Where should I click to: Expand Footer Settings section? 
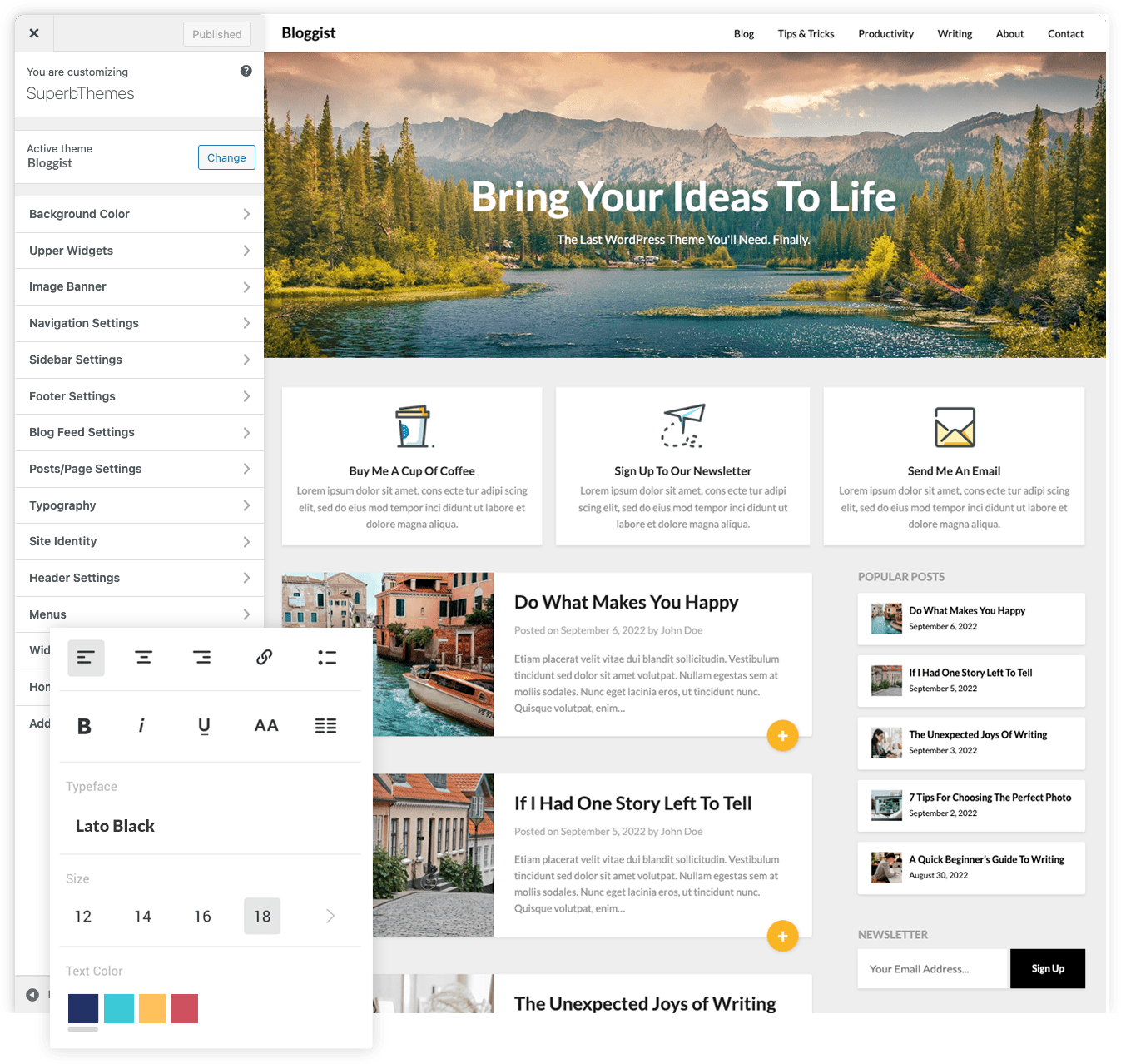pos(140,396)
